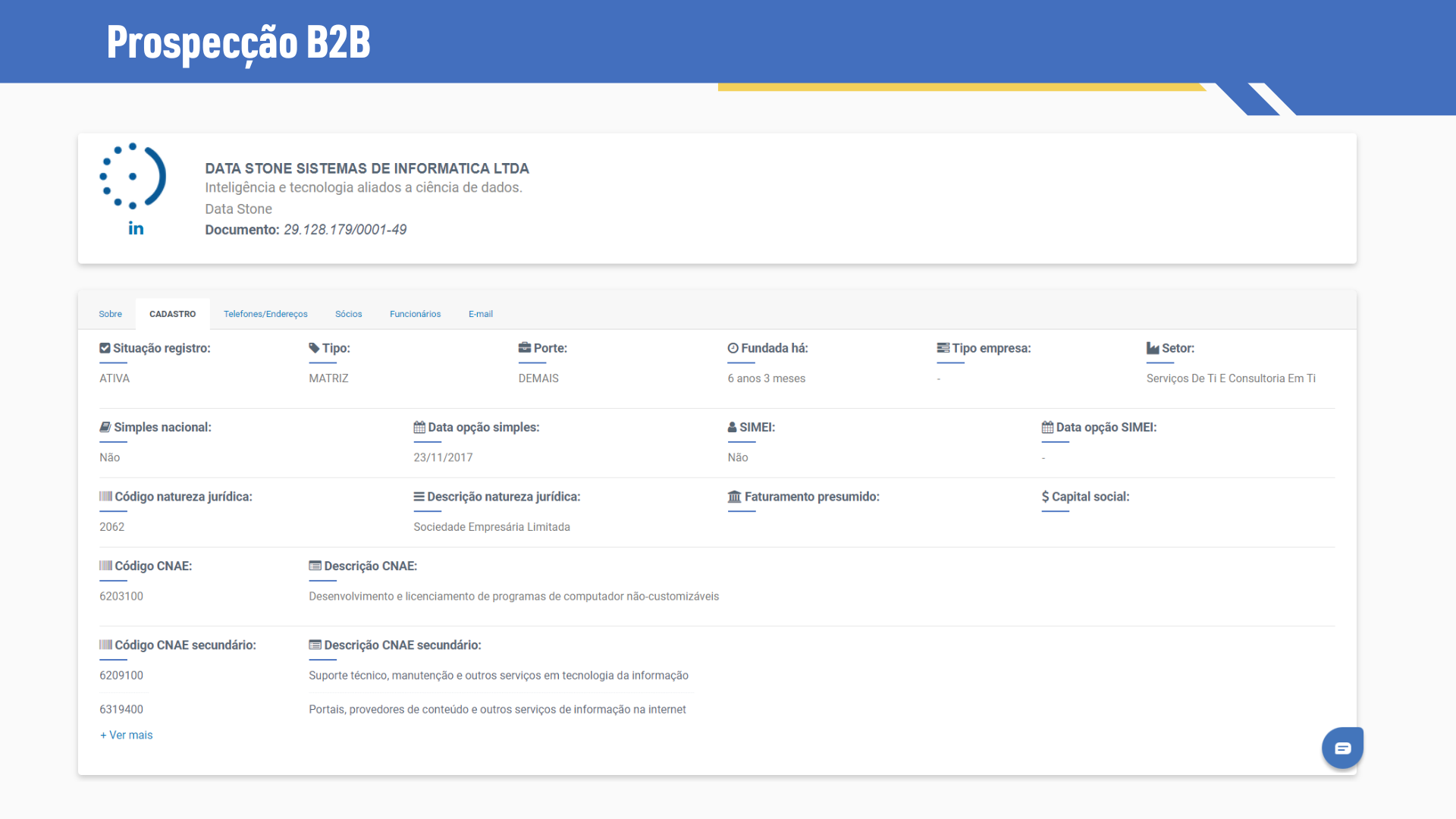Click the clock icon beside Fundada há
Viewport: 1456px width, 819px height.
[733, 348]
